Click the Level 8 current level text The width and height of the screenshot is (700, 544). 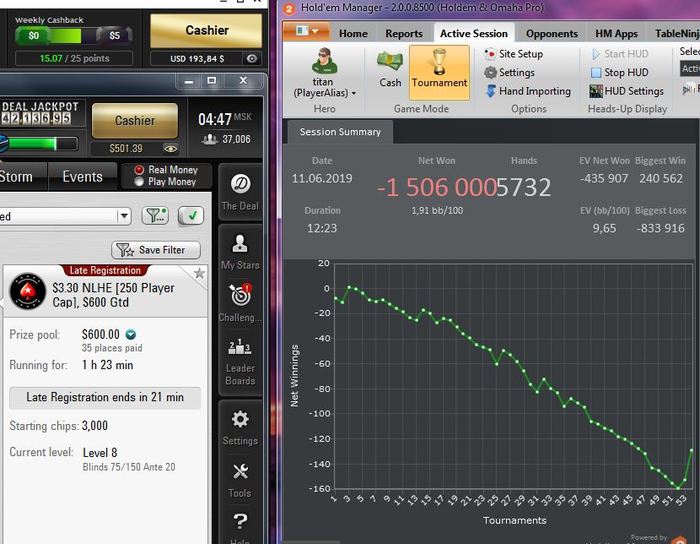click(x=100, y=453)
